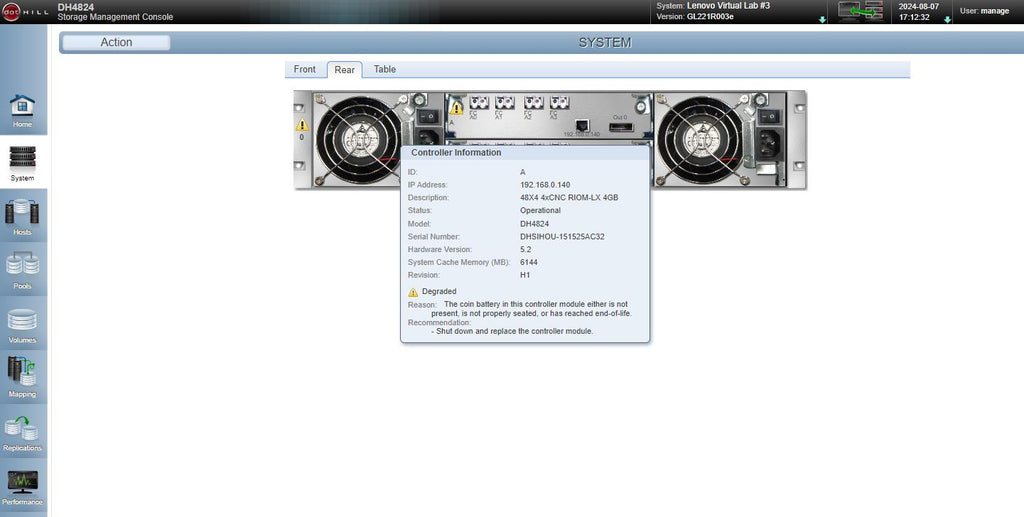
Task: Expand the date and time dropdown arrow
Action: [x=947, y=20]
